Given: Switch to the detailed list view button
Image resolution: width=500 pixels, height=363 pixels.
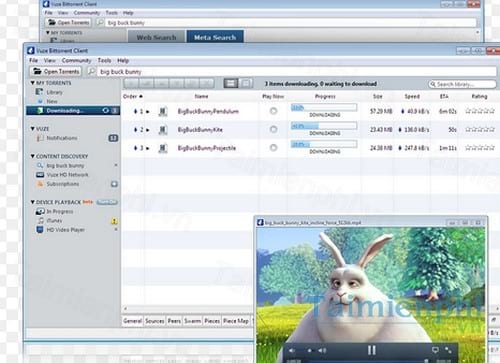Looking at the screenshot, I should click(231, 83).
